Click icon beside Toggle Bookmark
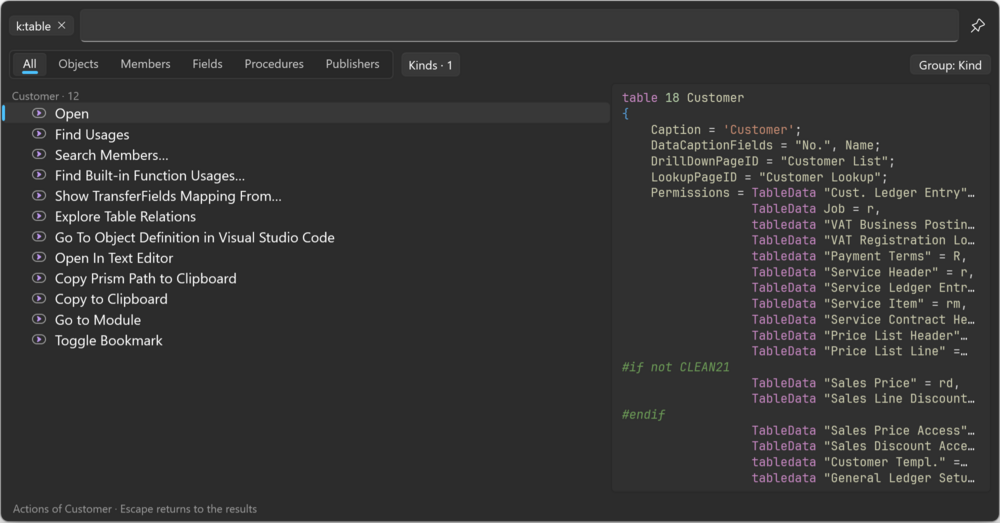The height and width of the screenshot is (523, 1000). [x=39, y=340]
